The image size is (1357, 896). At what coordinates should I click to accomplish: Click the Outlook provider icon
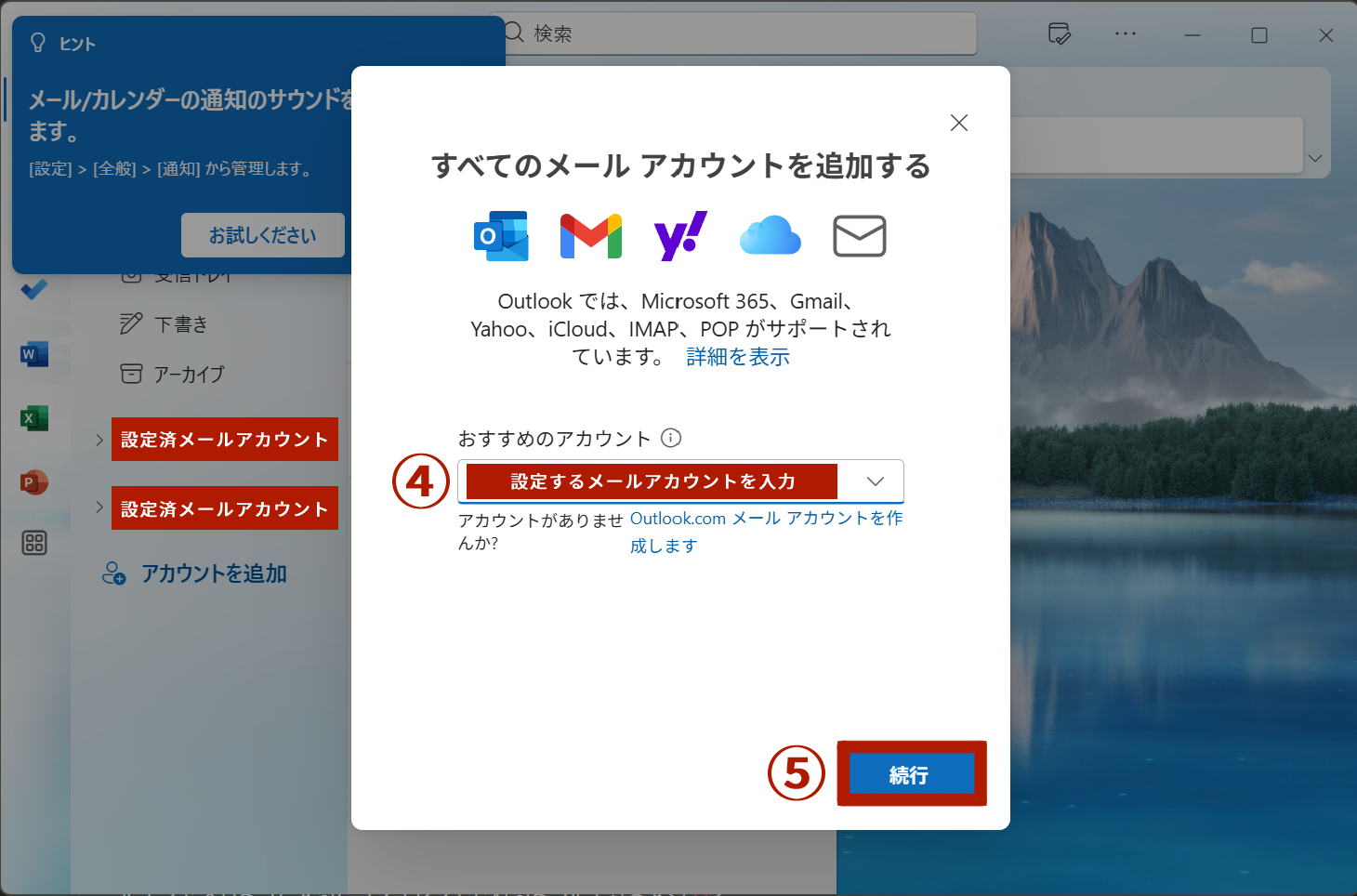pyautogui.click(x=501, y=235)
